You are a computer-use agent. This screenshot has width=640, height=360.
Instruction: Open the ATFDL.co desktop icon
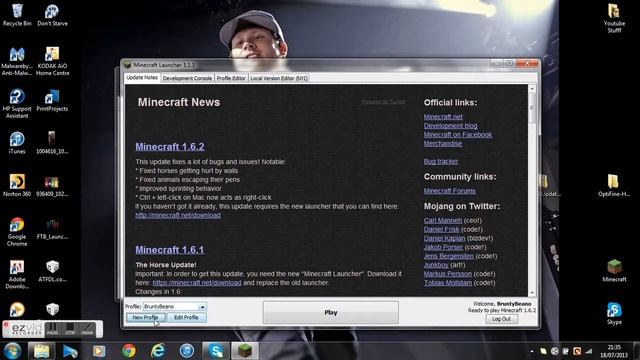pos(52,271)
